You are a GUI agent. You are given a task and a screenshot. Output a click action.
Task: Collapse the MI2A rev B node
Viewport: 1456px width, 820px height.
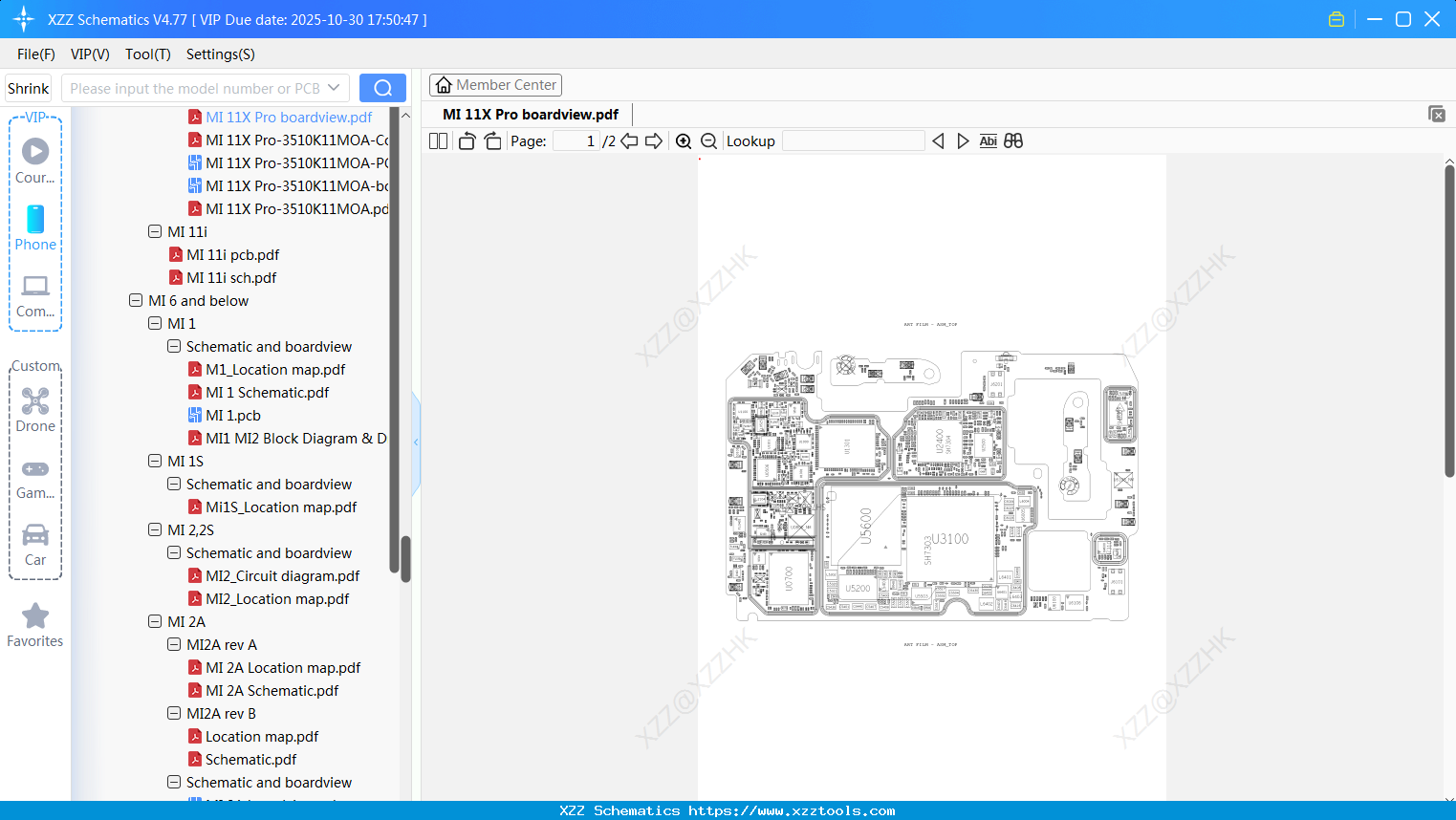click(x=174, y=713)
